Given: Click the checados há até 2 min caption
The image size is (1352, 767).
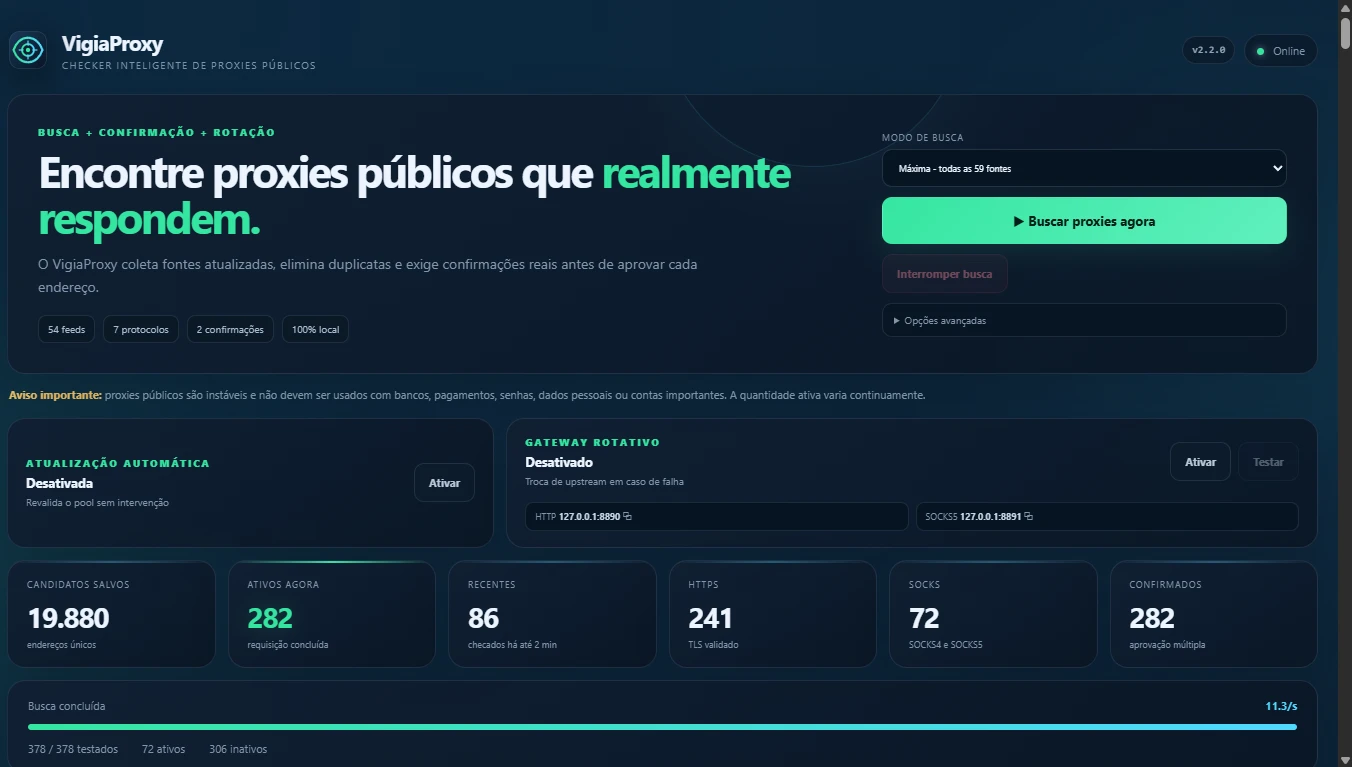Looking at the screenshot, I should [x=512, y=645].
